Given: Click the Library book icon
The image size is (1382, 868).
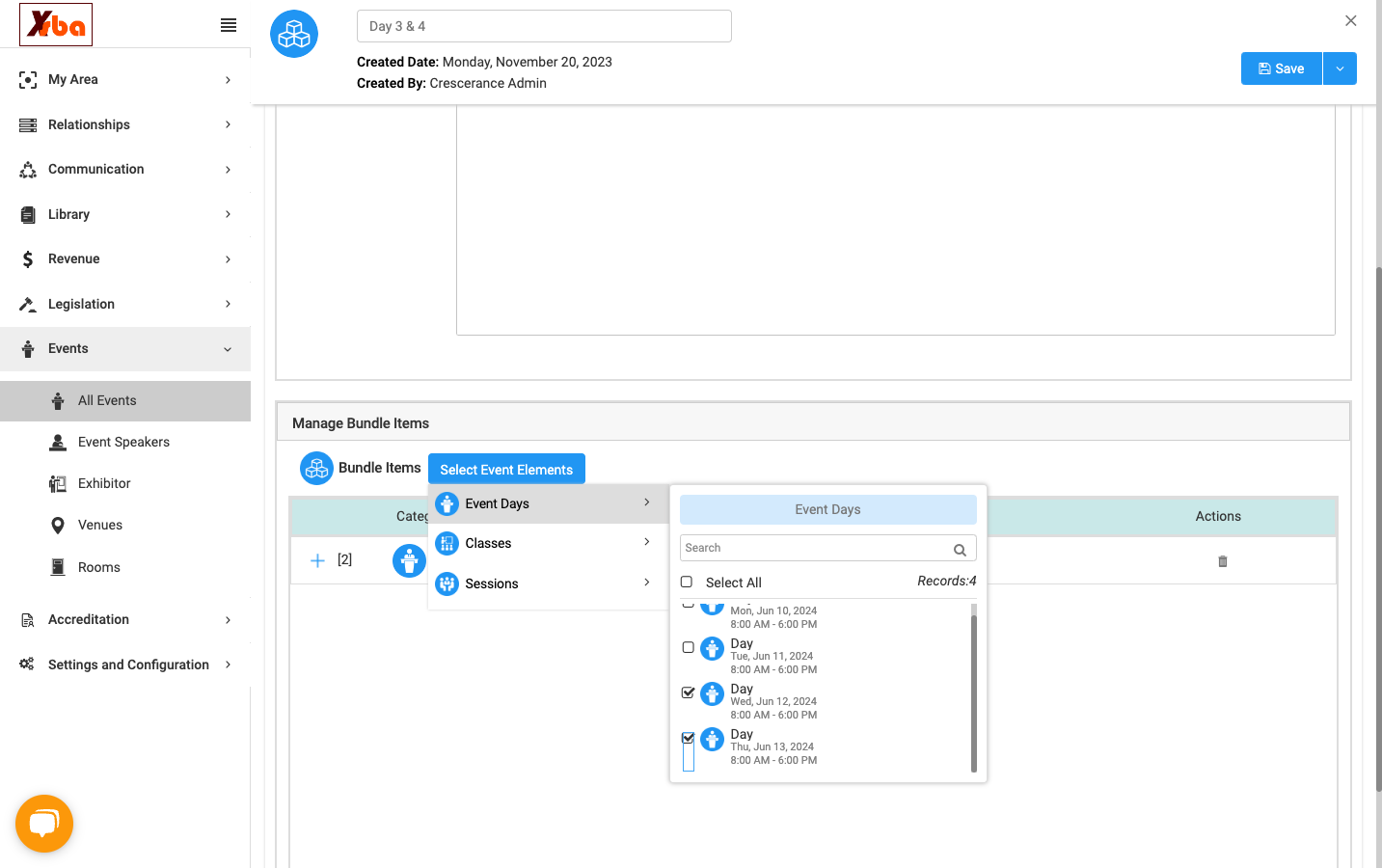Looking at the screenshot, I should (28, 214).
